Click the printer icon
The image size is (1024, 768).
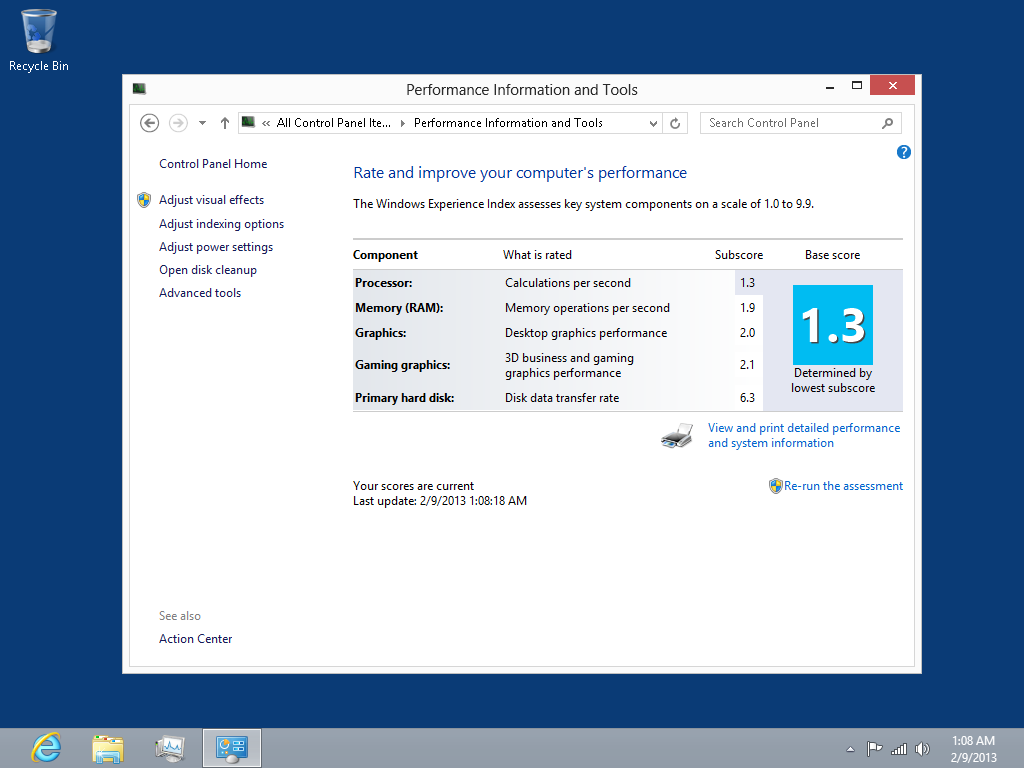677,435
